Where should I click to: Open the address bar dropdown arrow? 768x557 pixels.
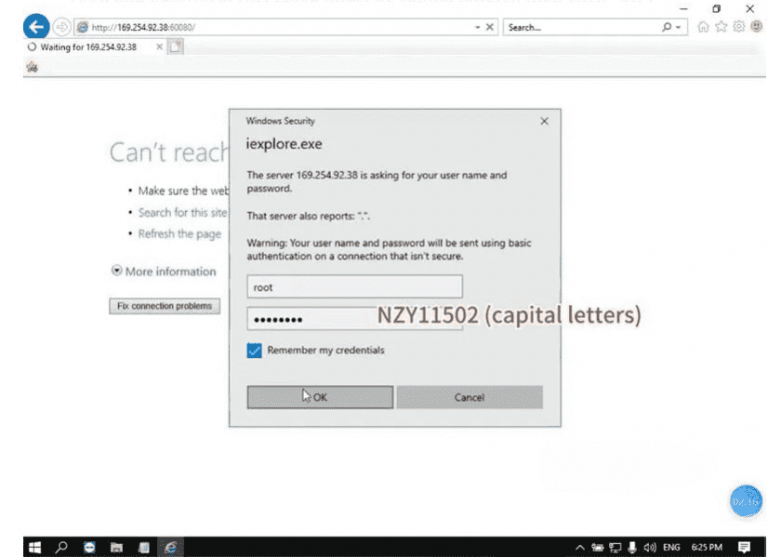pyautogui.click(x=477, y=27)
